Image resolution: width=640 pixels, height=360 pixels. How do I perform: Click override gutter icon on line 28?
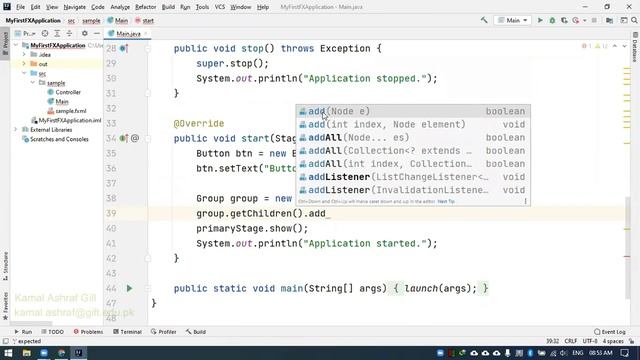[124, 49]
